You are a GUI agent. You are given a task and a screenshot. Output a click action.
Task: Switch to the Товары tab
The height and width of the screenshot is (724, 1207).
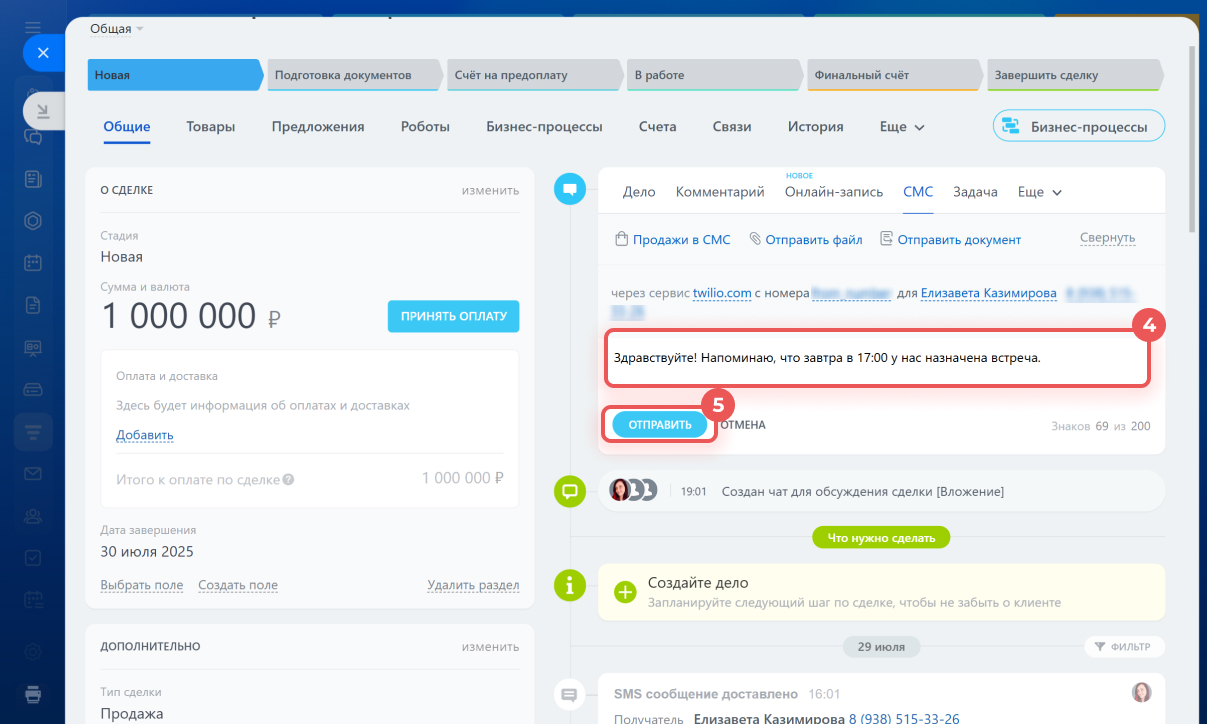click(x=211, y=127)
